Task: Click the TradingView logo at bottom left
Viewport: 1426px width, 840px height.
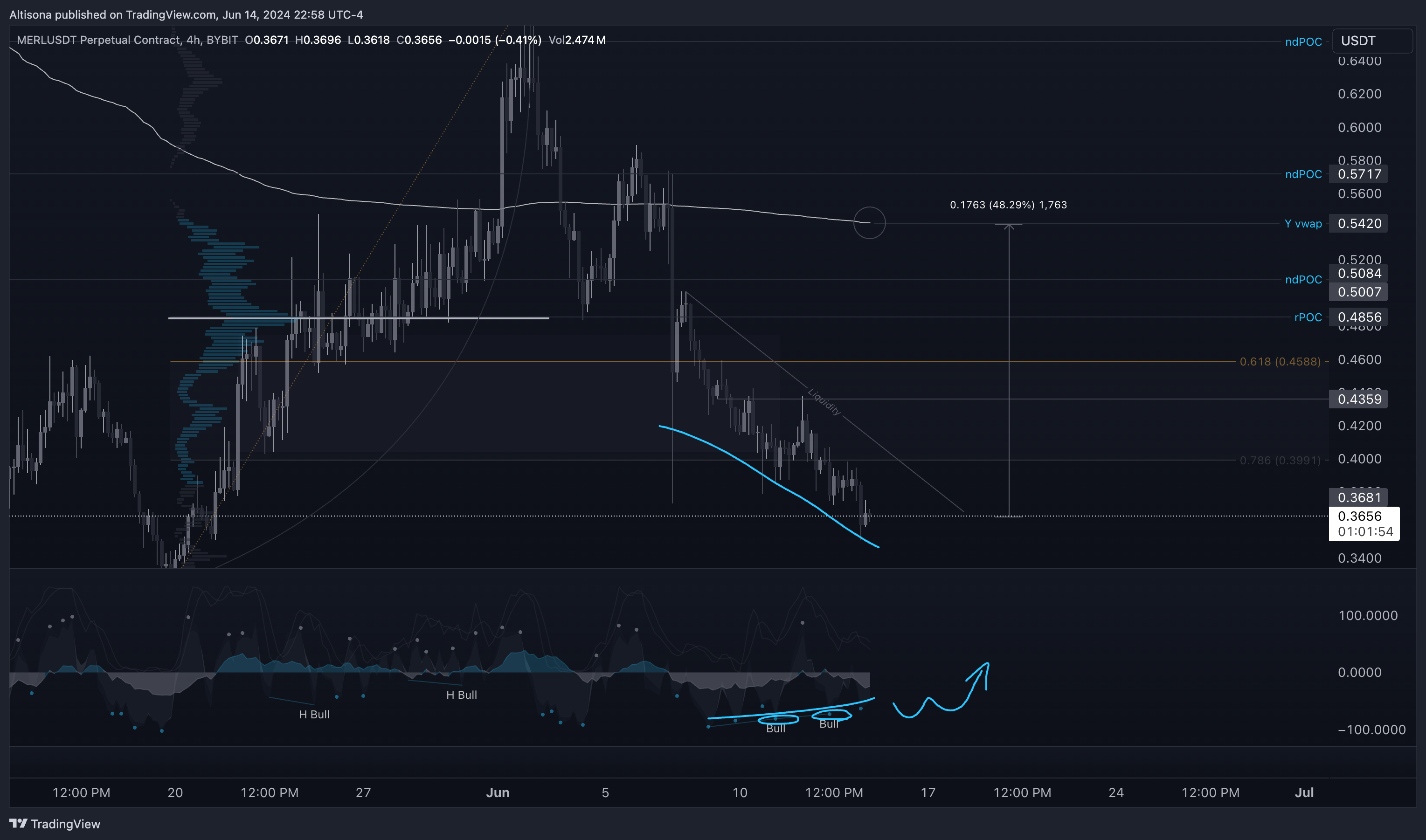Action: pos(55,824)
